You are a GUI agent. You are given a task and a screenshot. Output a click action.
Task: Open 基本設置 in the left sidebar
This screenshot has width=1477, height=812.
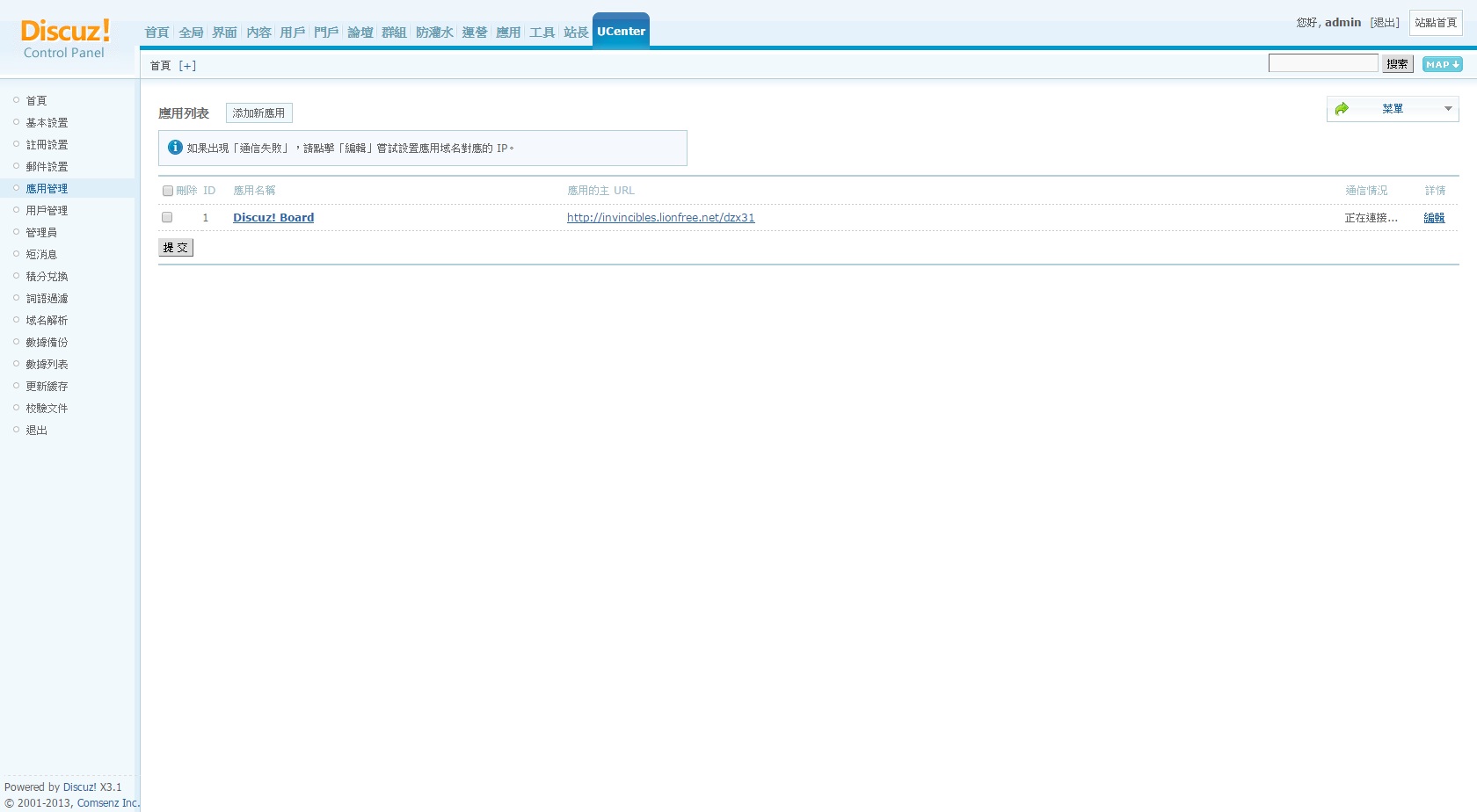[47, 123]
